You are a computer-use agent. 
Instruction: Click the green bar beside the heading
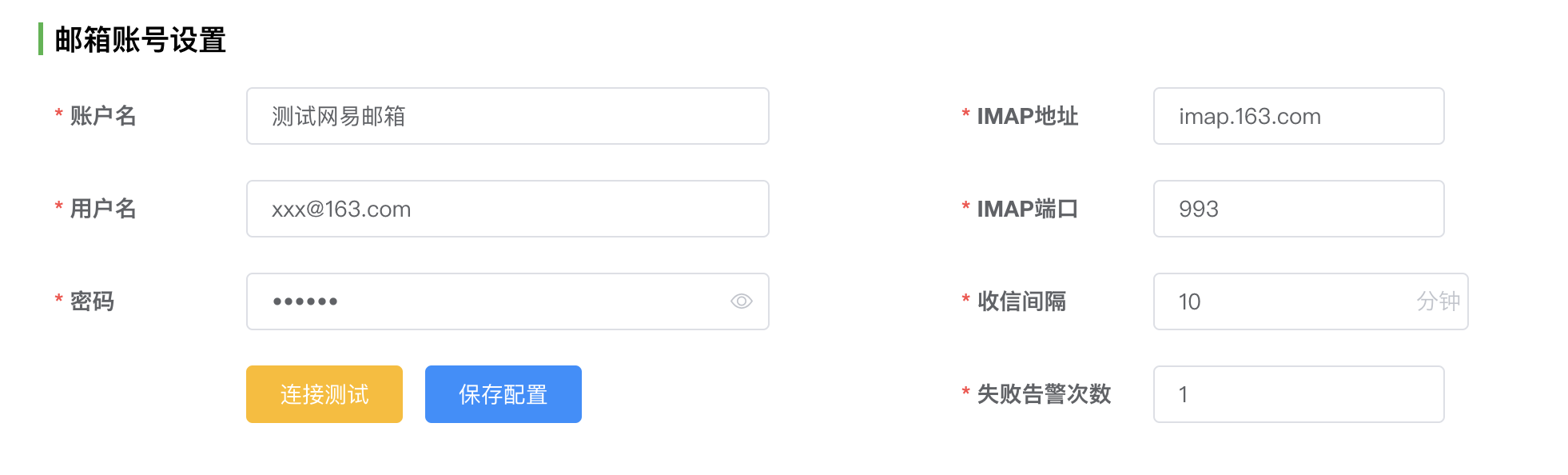tap(41, 39)
